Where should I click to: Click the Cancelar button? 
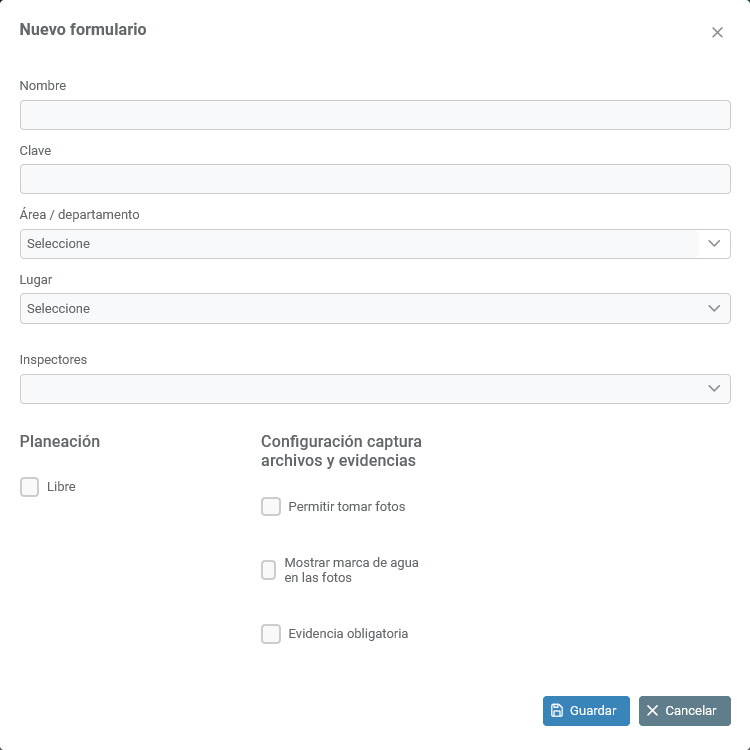684,711
